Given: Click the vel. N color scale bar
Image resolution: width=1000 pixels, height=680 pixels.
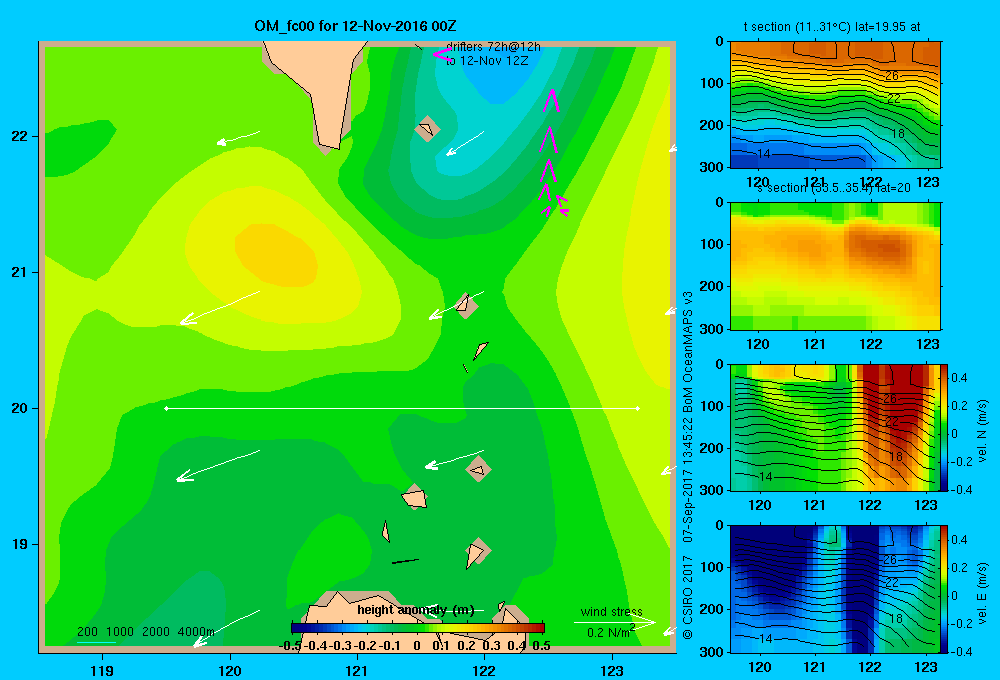Looking at the screenshot, I should (944, 427).
